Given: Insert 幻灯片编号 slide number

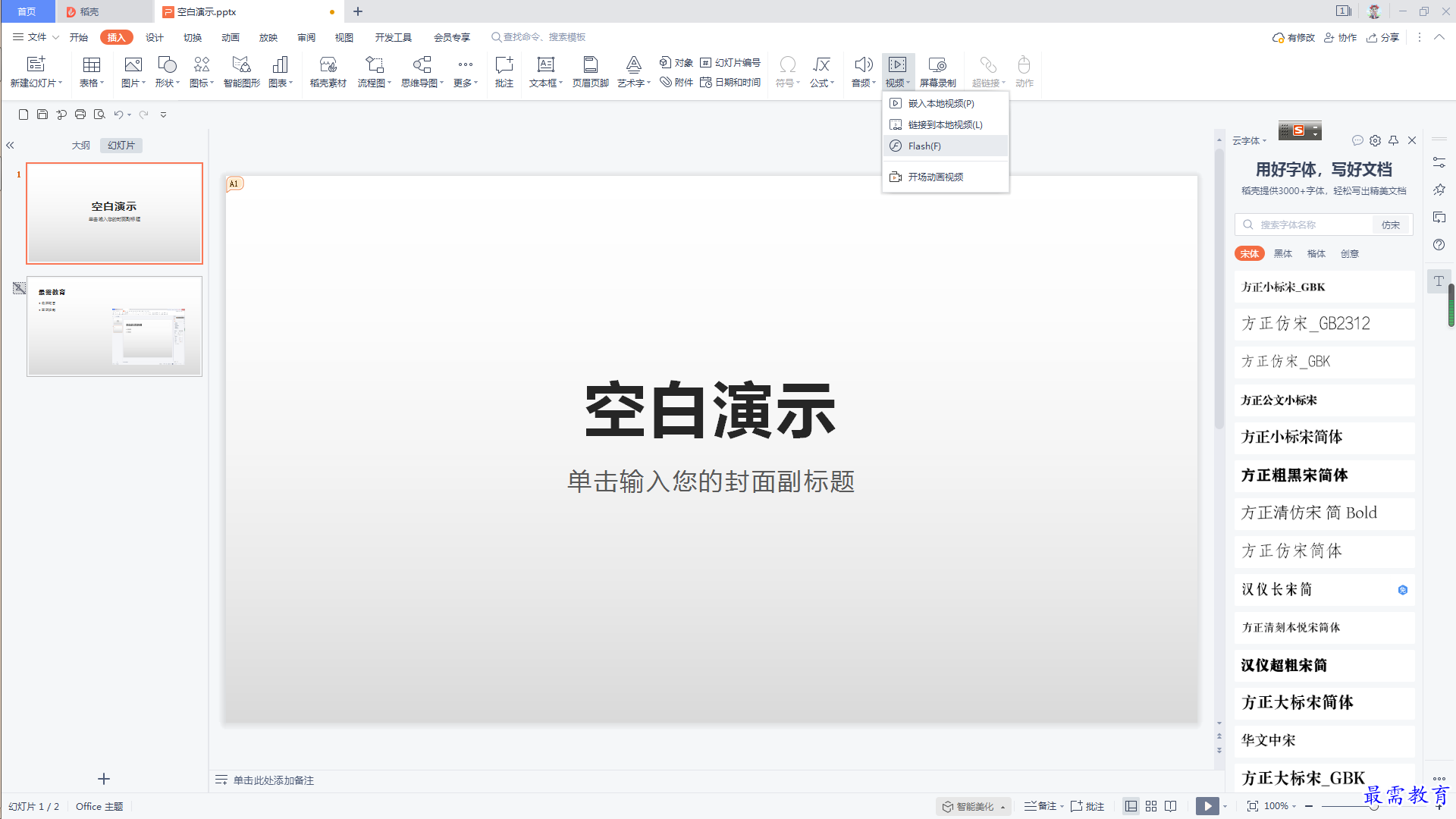Looking at the screenshot, I should pos(730,62).
